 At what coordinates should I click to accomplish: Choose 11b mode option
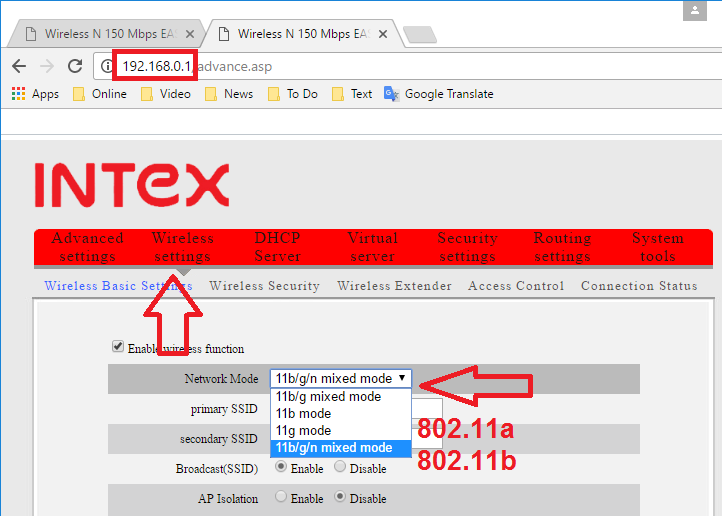[341, 413]
